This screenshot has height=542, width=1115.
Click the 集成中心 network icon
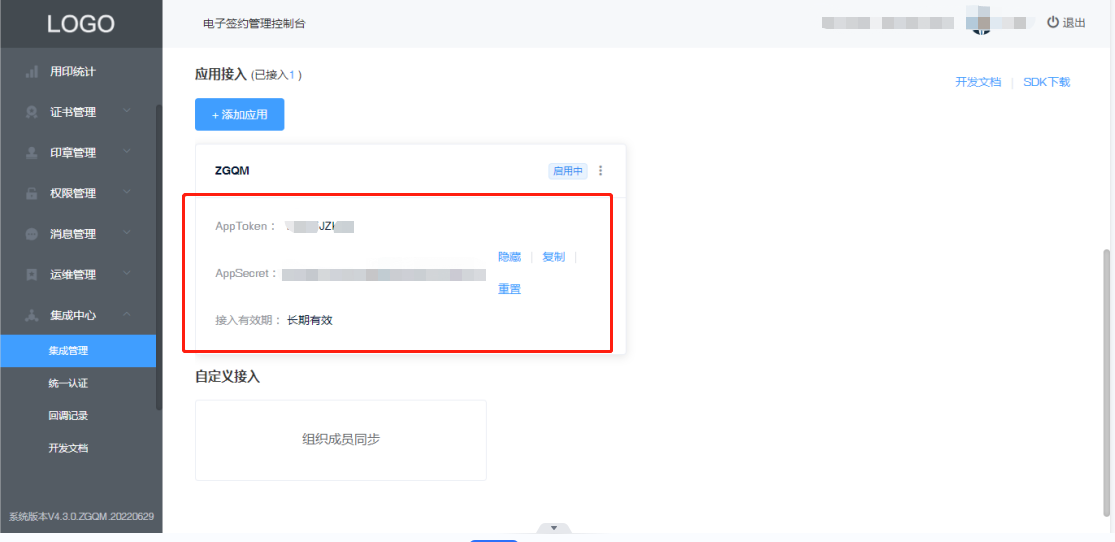coord(31,315)
